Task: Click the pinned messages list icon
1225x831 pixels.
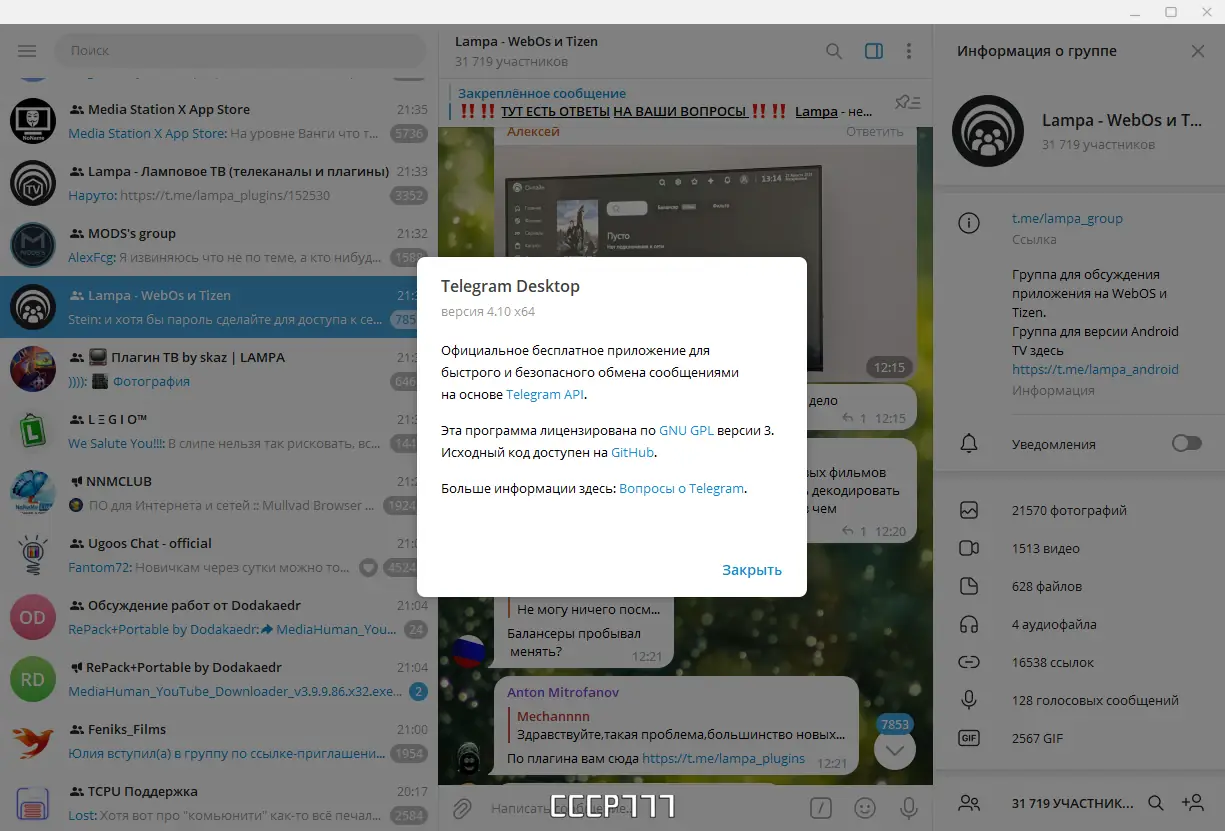Action: [x=908, y=102]
